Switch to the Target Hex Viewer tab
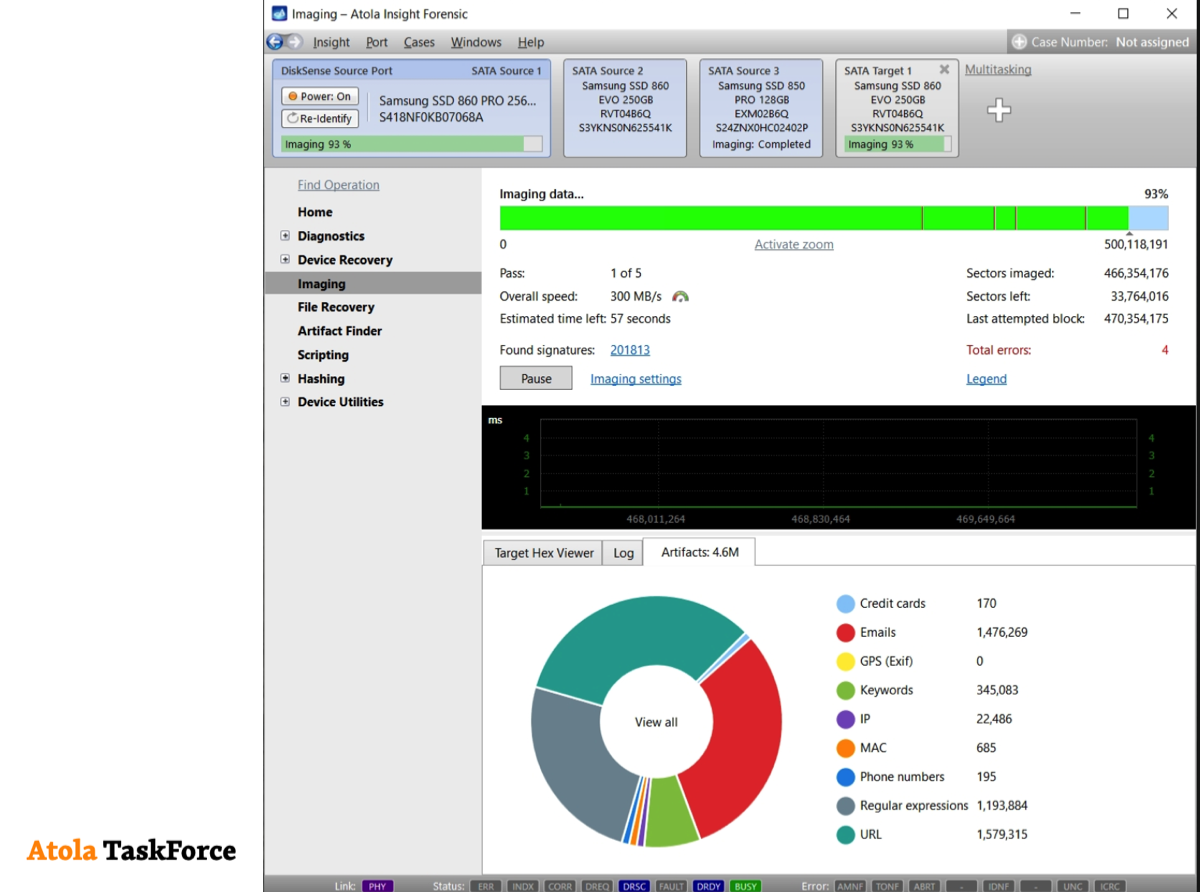Viewport: 1200px width, 892px height. pyautogui.click(x=543, y=553)
